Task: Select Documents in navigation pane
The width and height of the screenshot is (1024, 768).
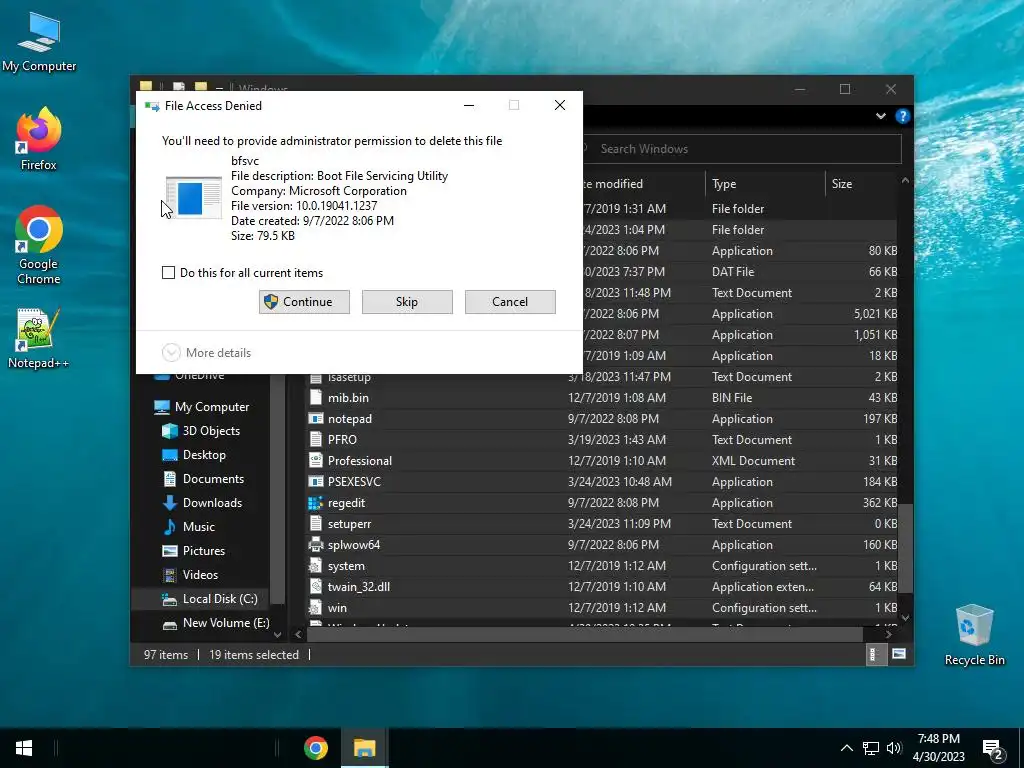Action: (203, 479)
